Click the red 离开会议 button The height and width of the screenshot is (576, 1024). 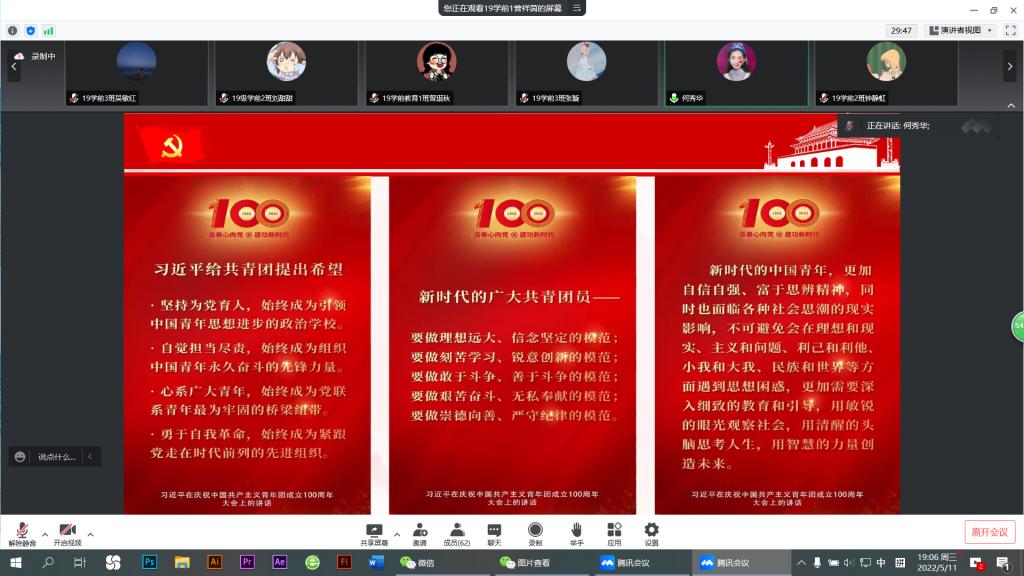[989, 532]
